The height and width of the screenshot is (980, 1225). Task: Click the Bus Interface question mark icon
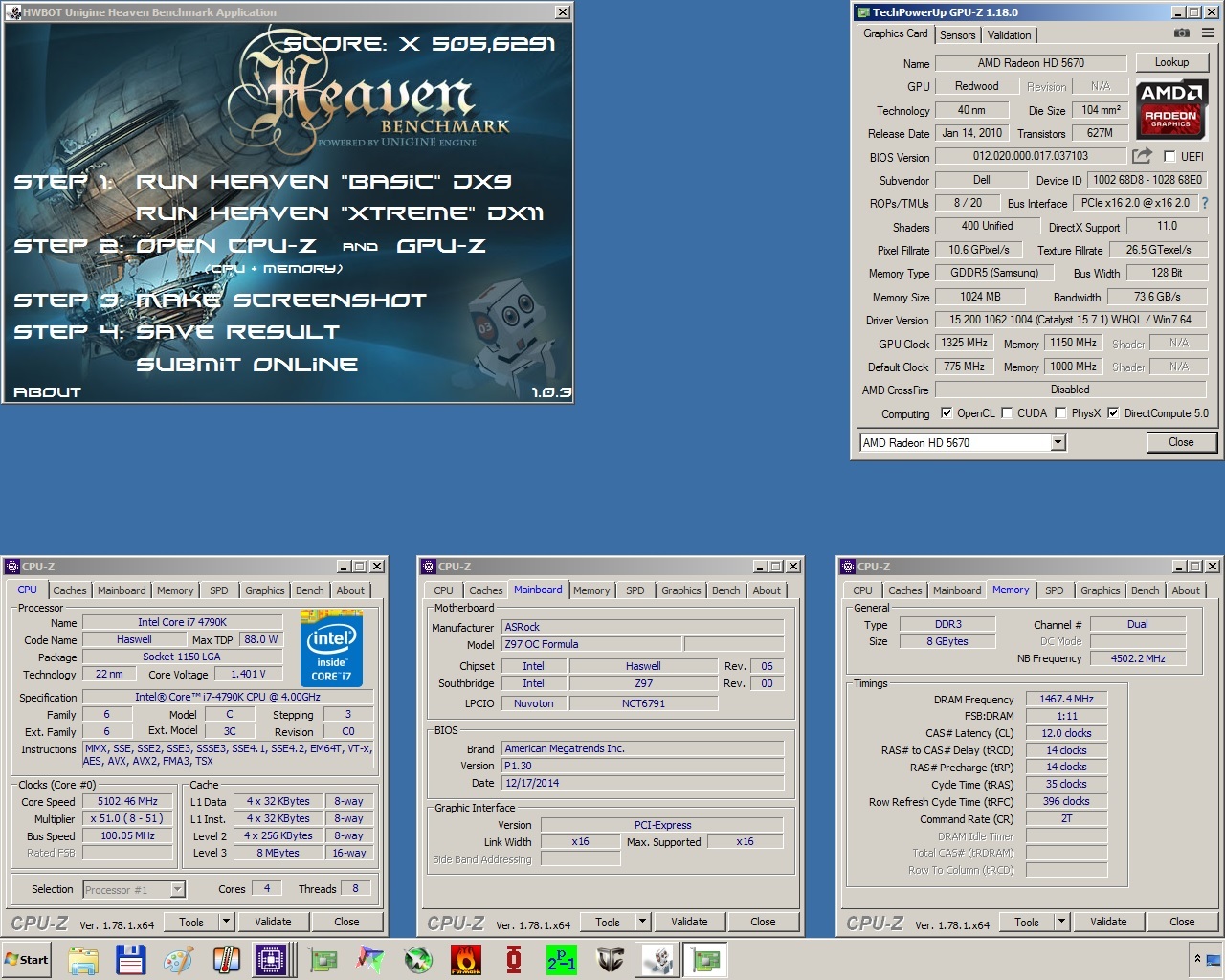[1205, 203]
